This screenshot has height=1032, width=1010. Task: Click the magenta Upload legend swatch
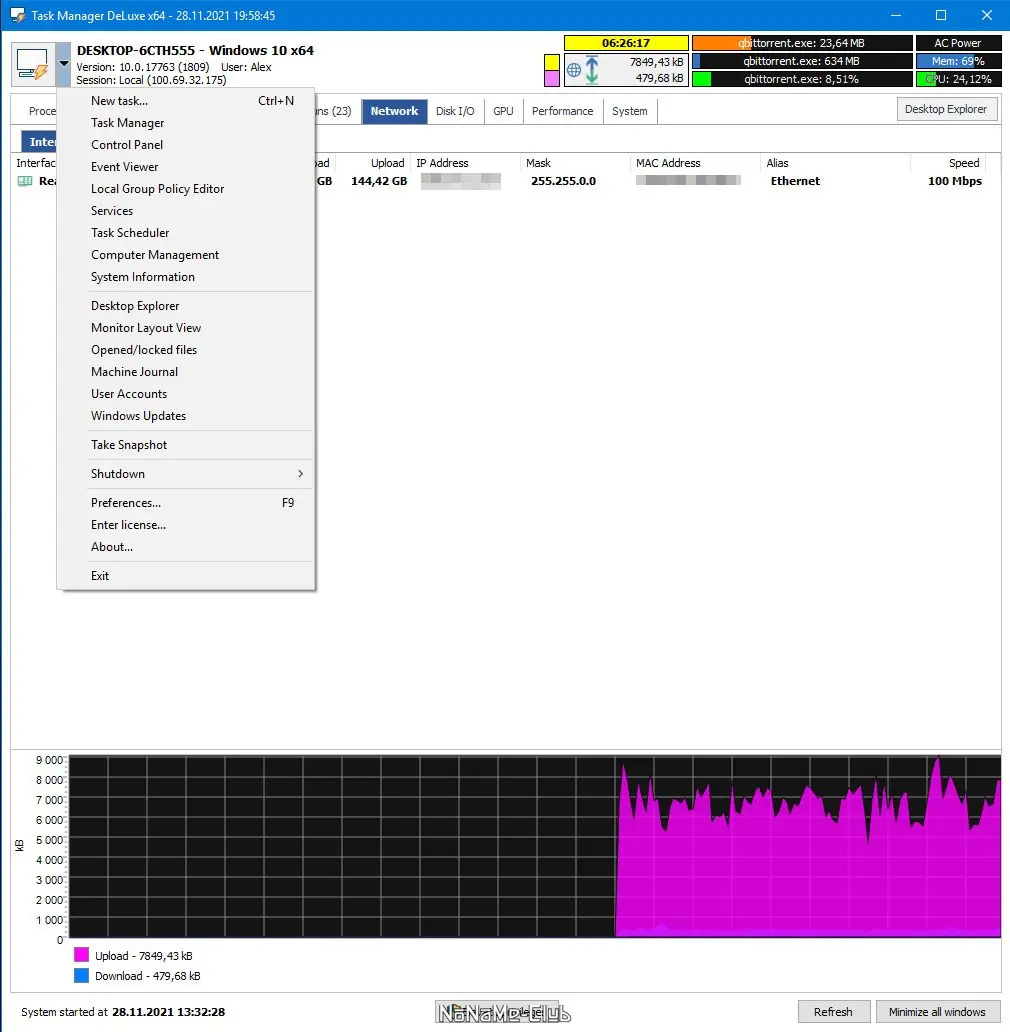[82, 955]
